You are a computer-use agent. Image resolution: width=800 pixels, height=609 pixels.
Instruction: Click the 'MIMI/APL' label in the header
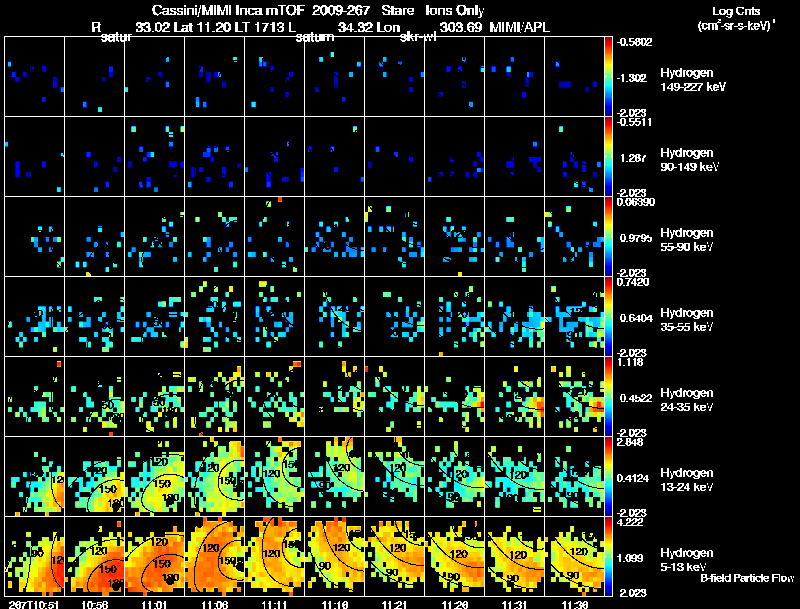point(519,27)
